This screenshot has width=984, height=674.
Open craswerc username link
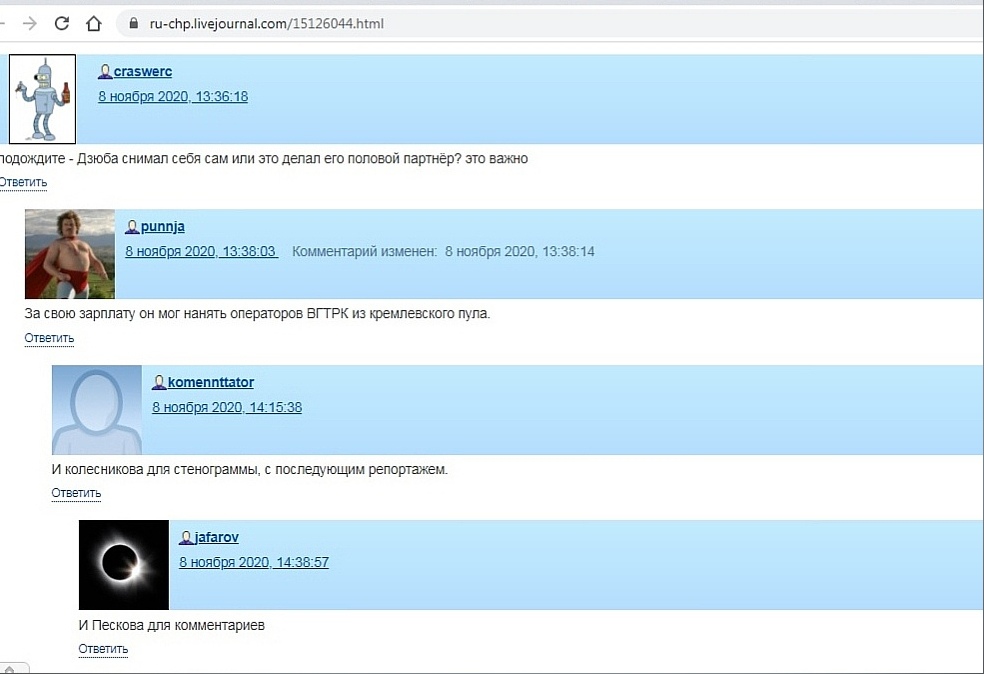[142, 72]
